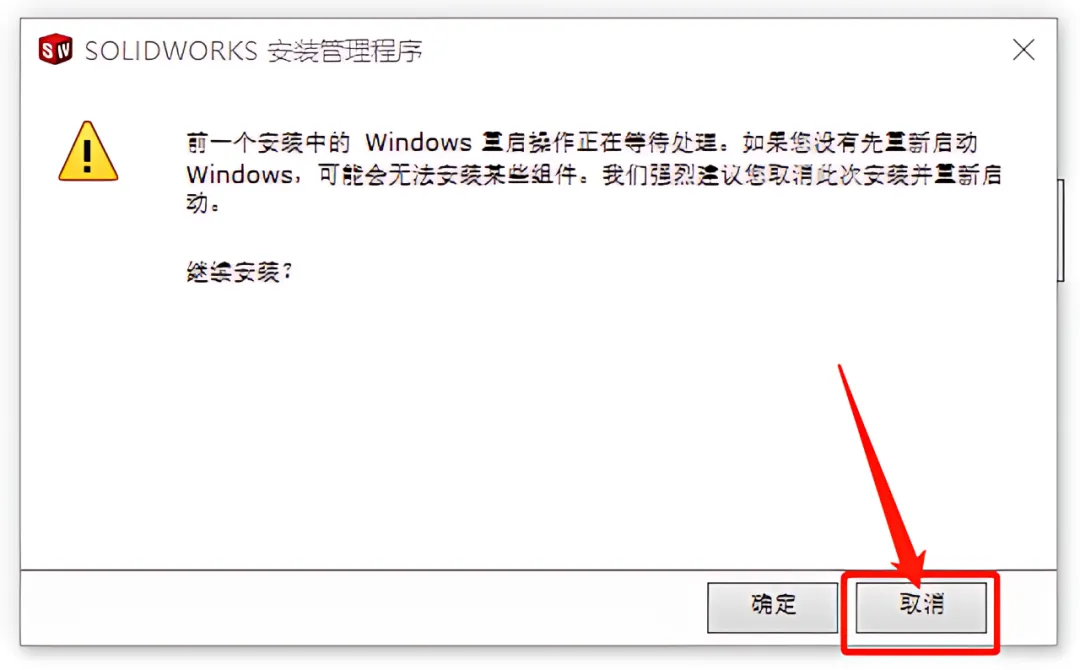The image size is (1080, 670).
Task: Click the 安装管理程序 title text
Action: [x=344, y=51]
